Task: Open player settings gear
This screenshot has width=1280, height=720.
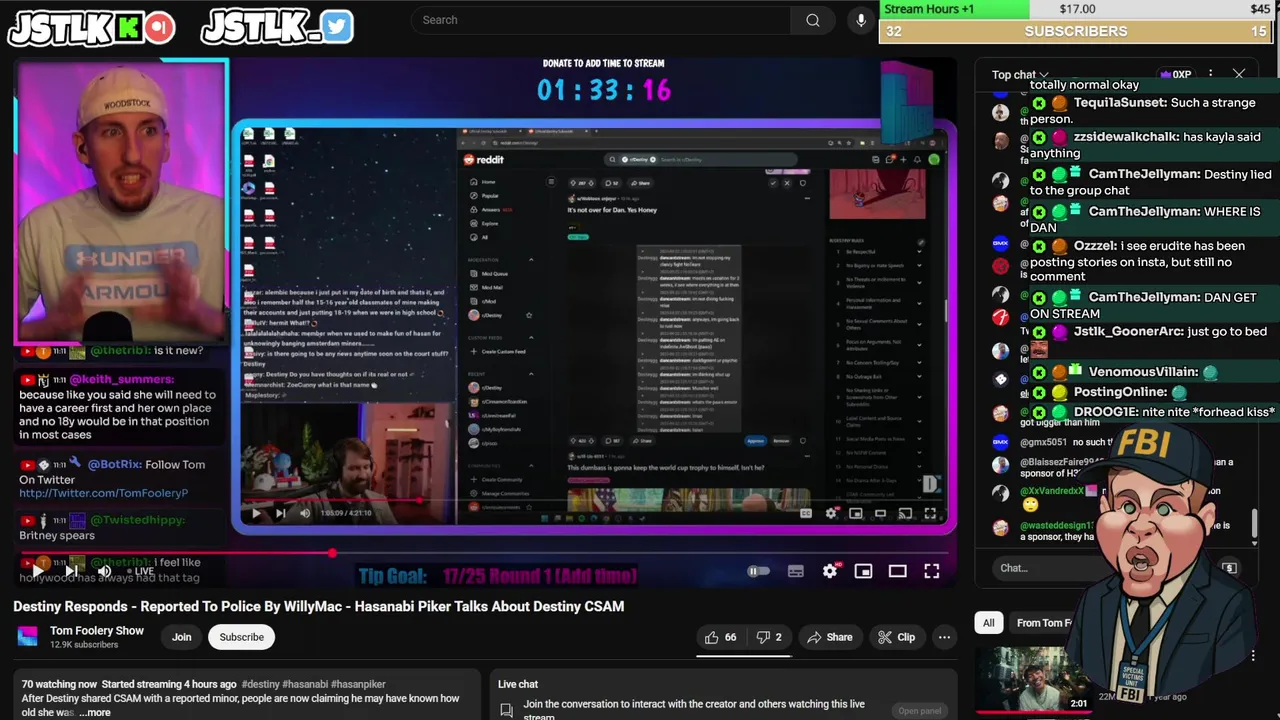Action: (x=830, y=571)
